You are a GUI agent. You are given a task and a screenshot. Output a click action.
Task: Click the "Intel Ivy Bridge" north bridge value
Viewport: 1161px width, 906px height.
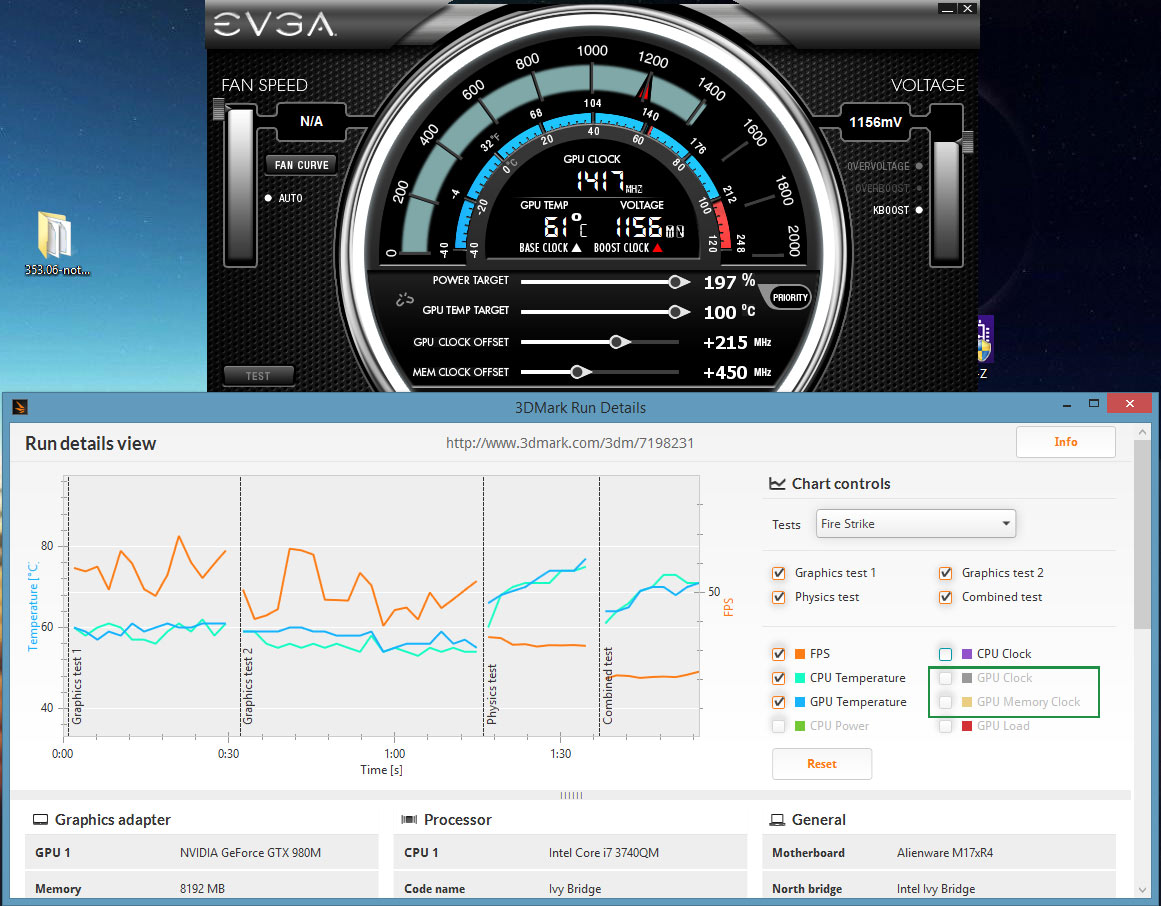(x=936, y=888)
